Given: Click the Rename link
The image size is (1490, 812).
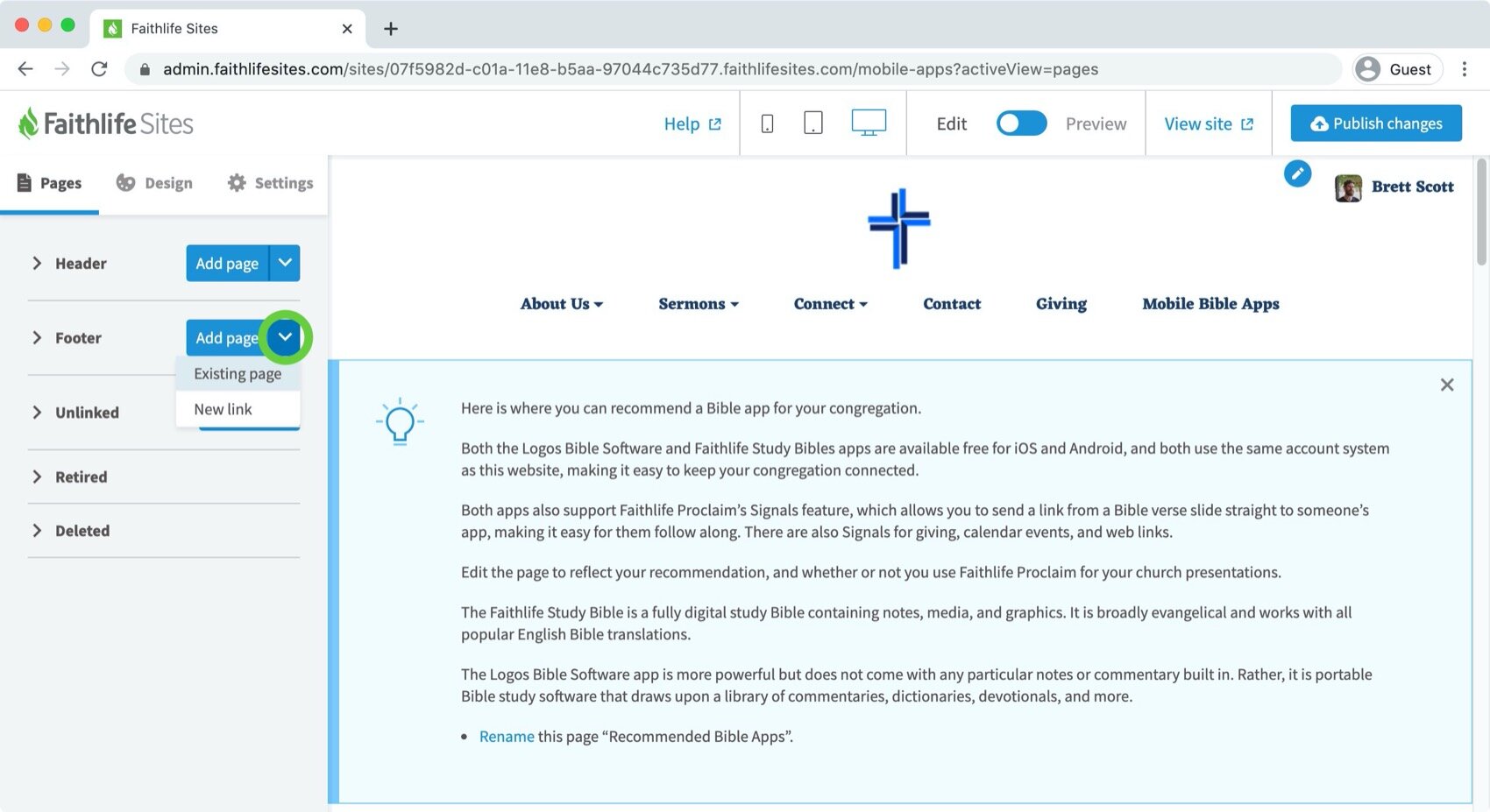Looking at the screenshot, I should [x=507, y=737].
